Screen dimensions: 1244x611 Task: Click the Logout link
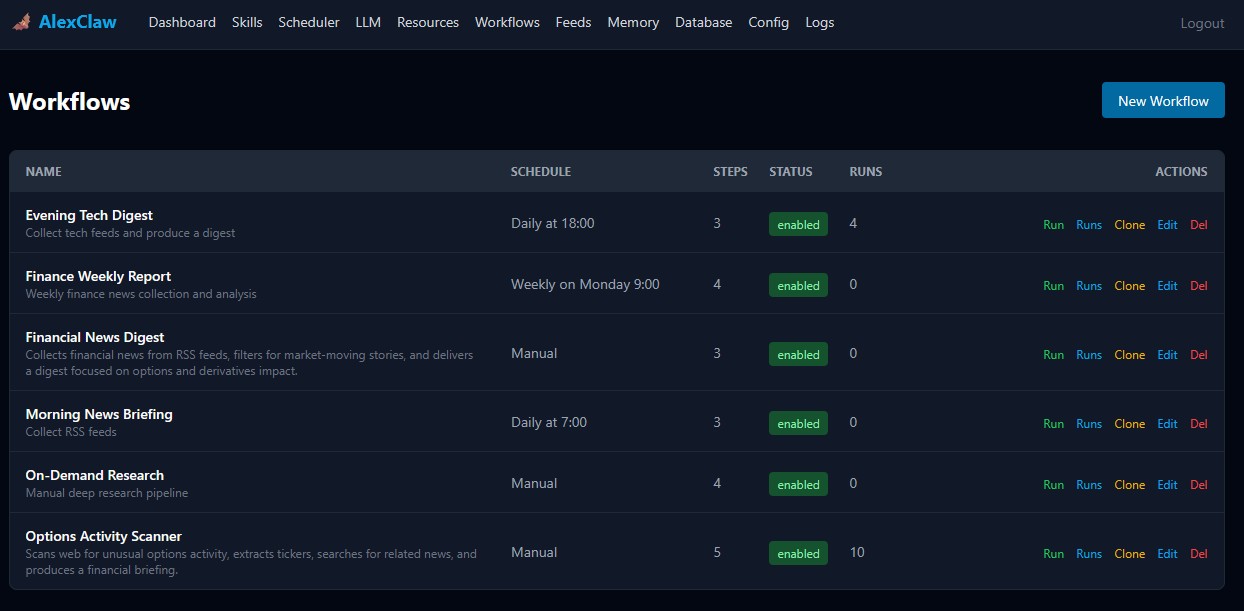(x=1201, y=22)
